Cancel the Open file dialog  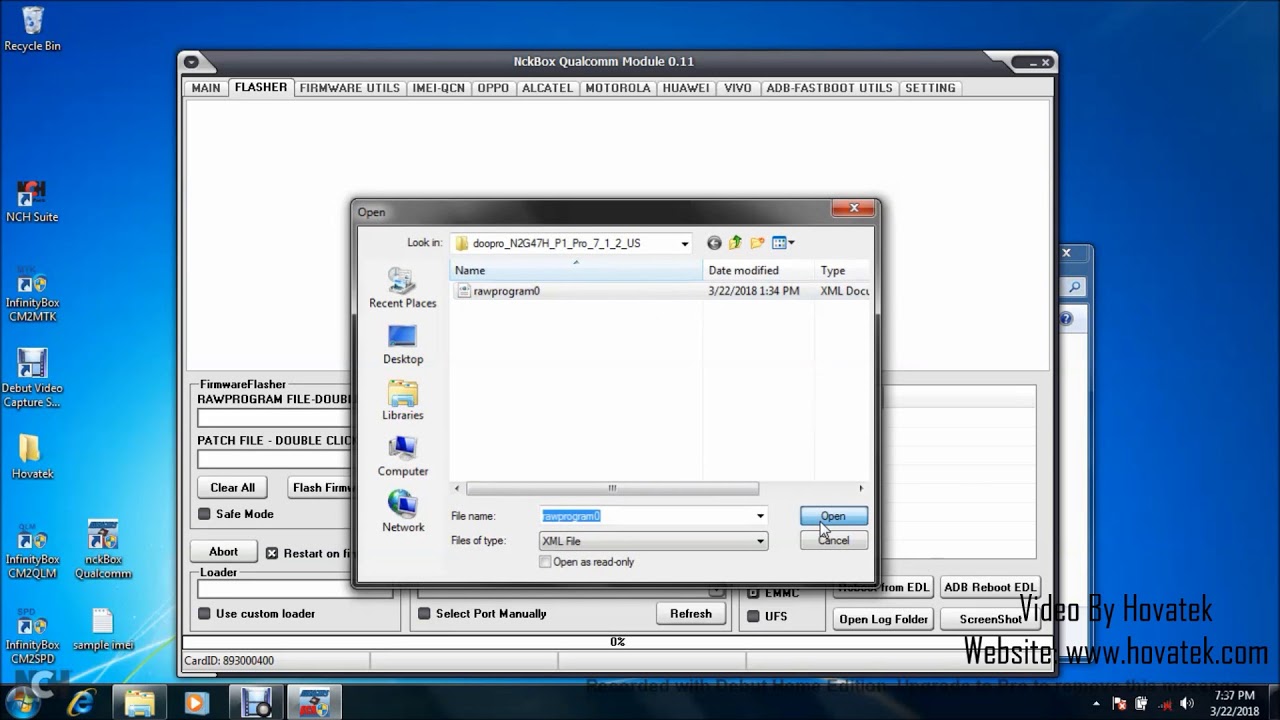pos(833,540)
